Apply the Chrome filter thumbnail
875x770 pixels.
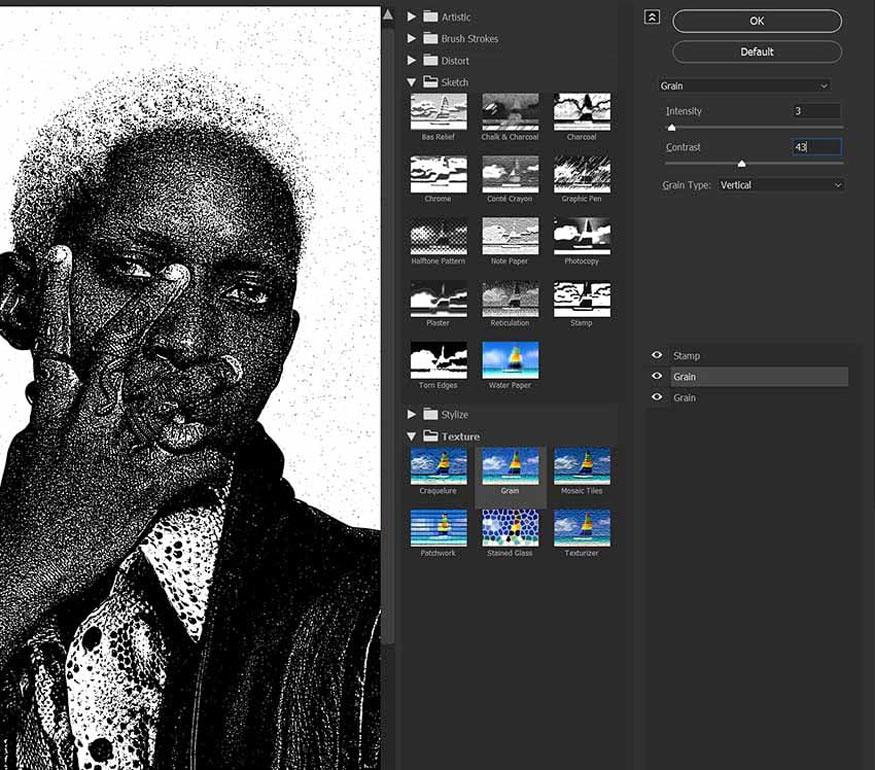pyautogui.click(x=439, y=174)
